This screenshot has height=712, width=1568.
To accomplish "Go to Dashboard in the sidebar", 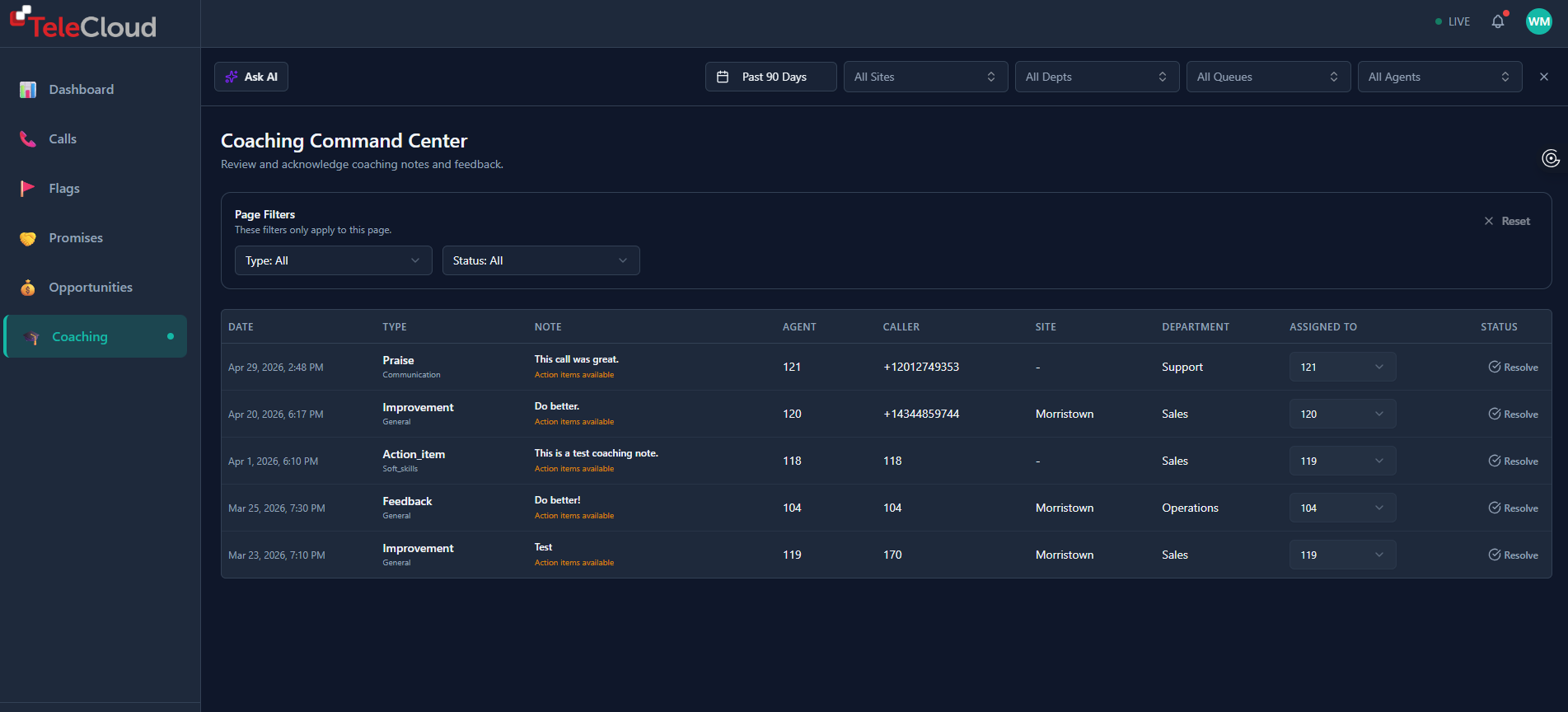I will 96,89.
